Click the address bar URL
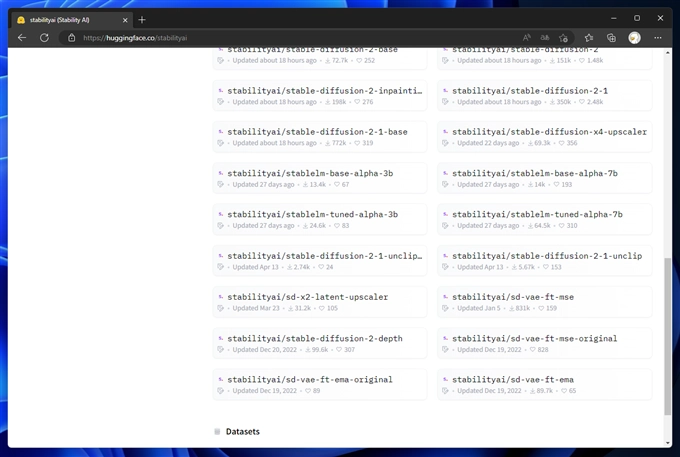Image resolution: width=680 pixels, height=457 pixels. (135, 38)
